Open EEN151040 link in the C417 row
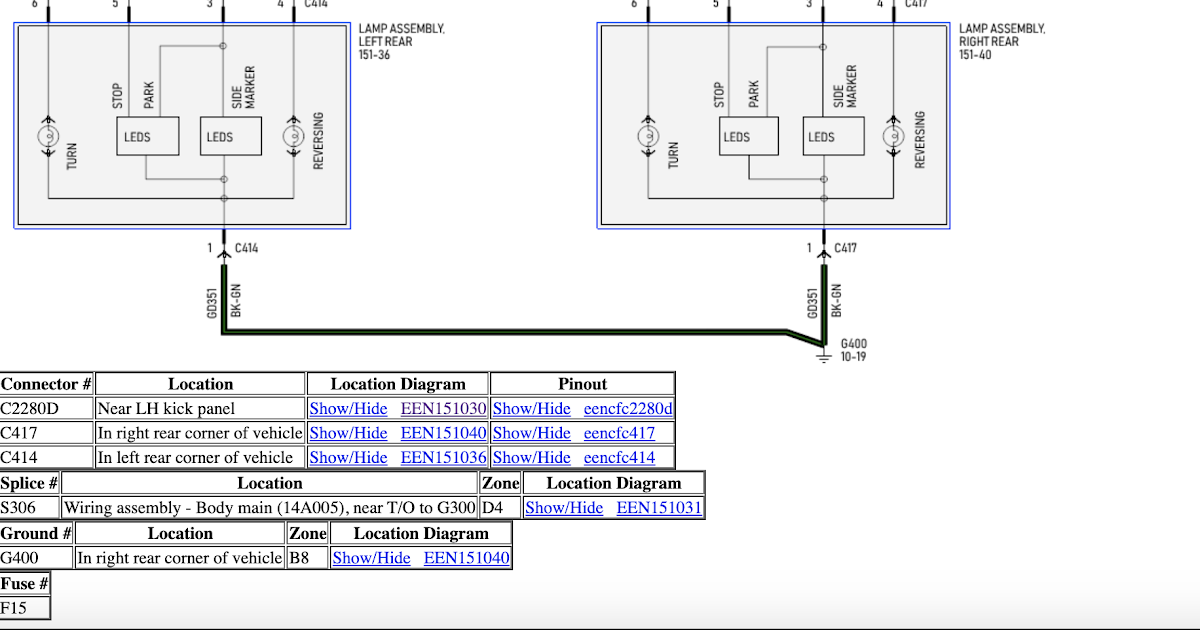1200x630 pixels. 443,433
